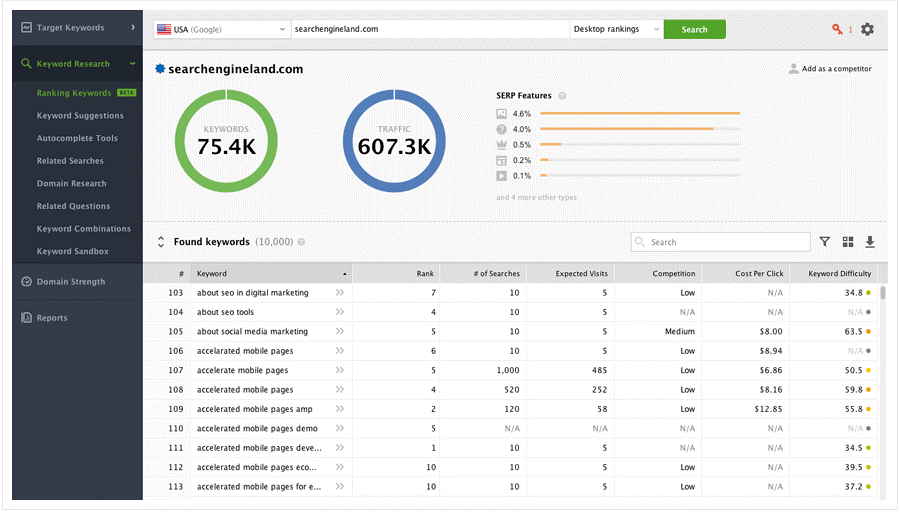Viewport: 900px width, 515px height.
Task: Go to the Reports section
Action: [x=52, y=318]
